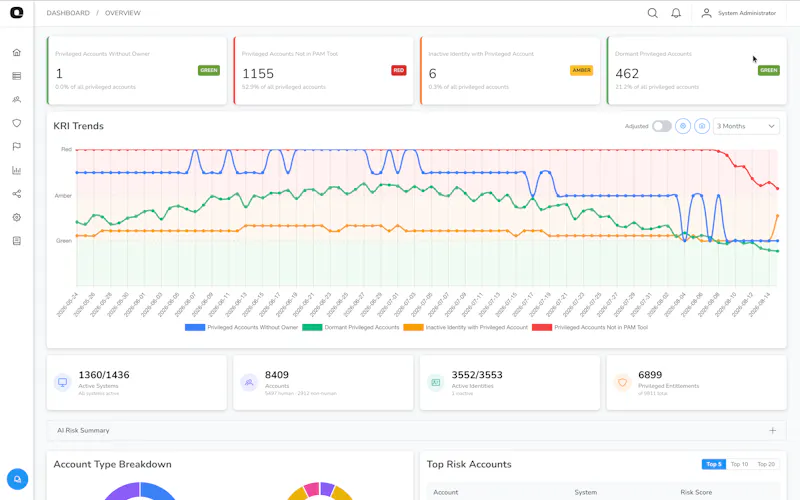Click the KRI Trends heading
The image size is (800, 500).
tap(79, 126)
